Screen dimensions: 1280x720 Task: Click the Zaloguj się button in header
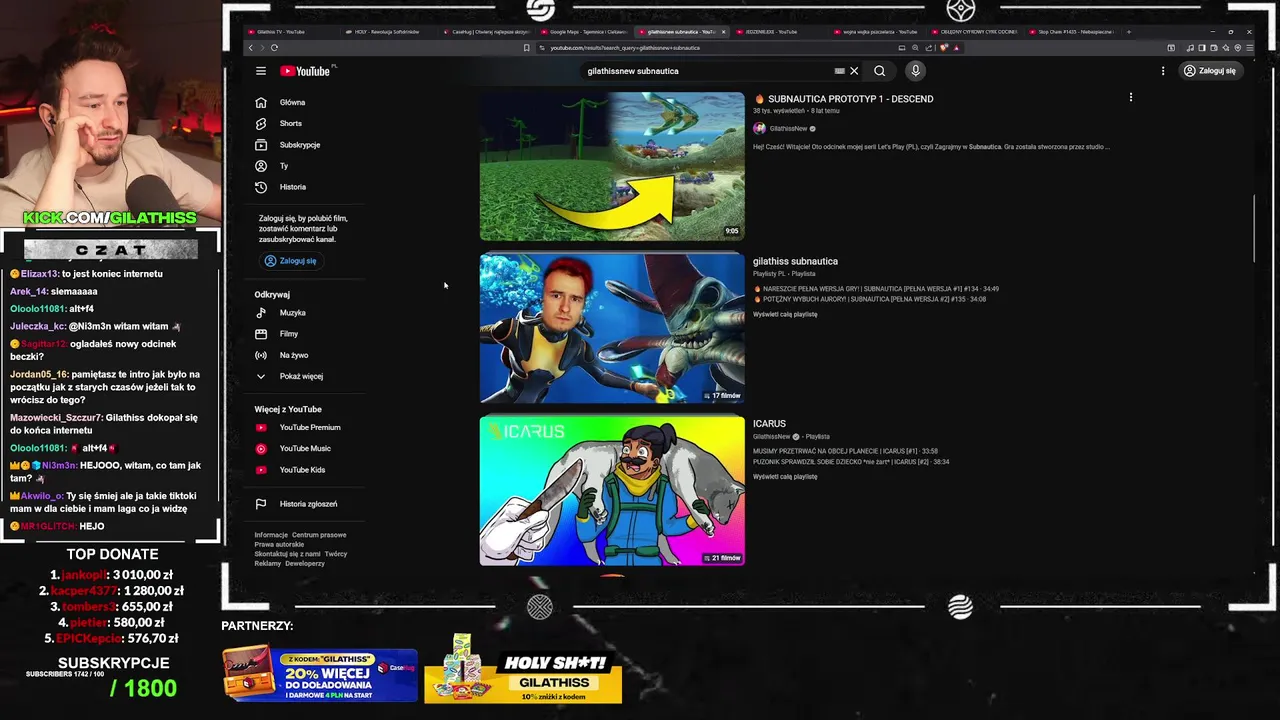1210,71
